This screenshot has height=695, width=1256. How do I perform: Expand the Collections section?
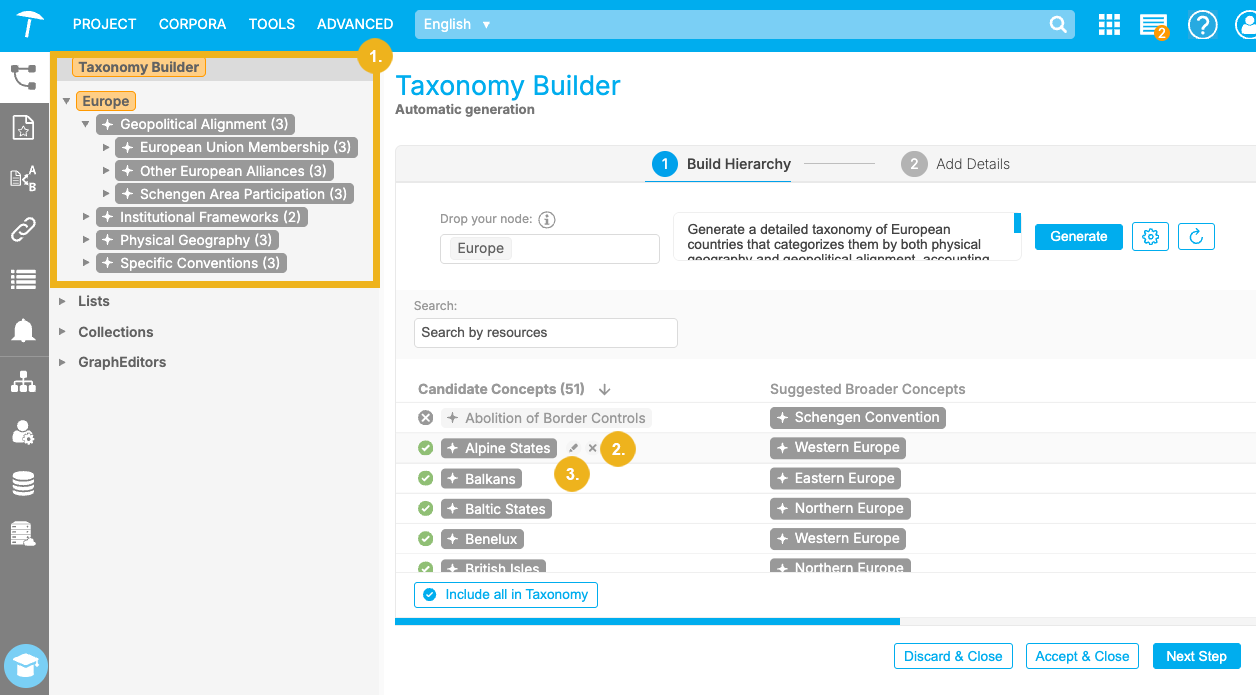(x=63, y=332)
